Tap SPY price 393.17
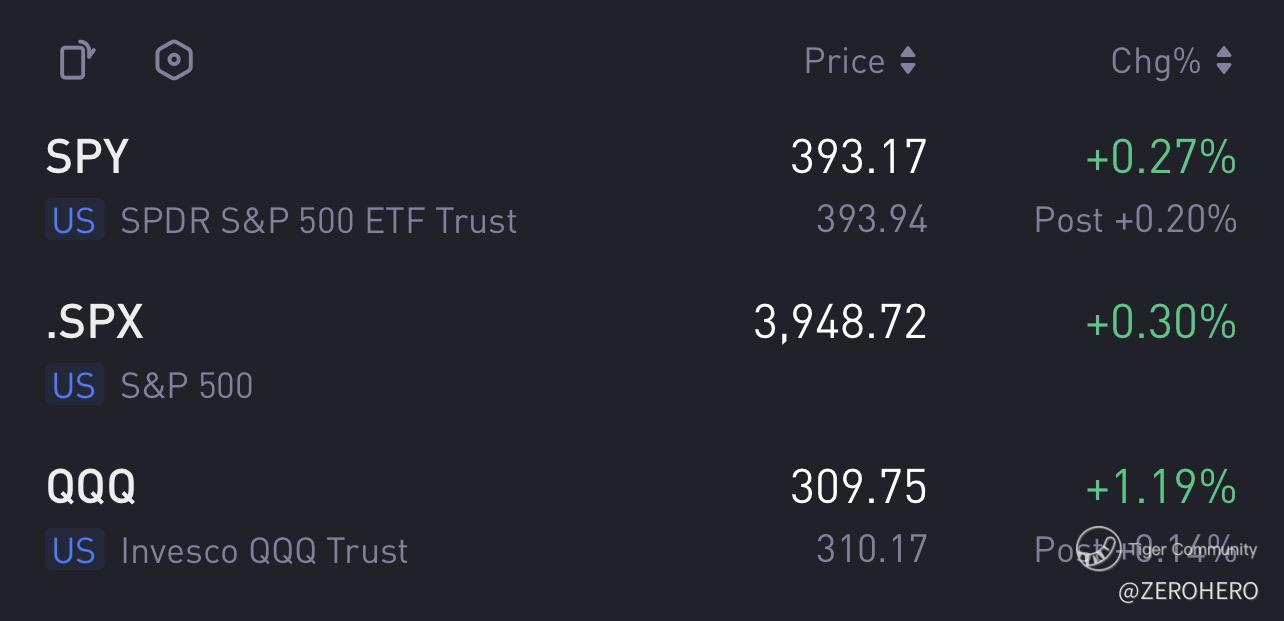This screenshot has width=1284, height=621. pyautogui.click(x=859, y=157)
